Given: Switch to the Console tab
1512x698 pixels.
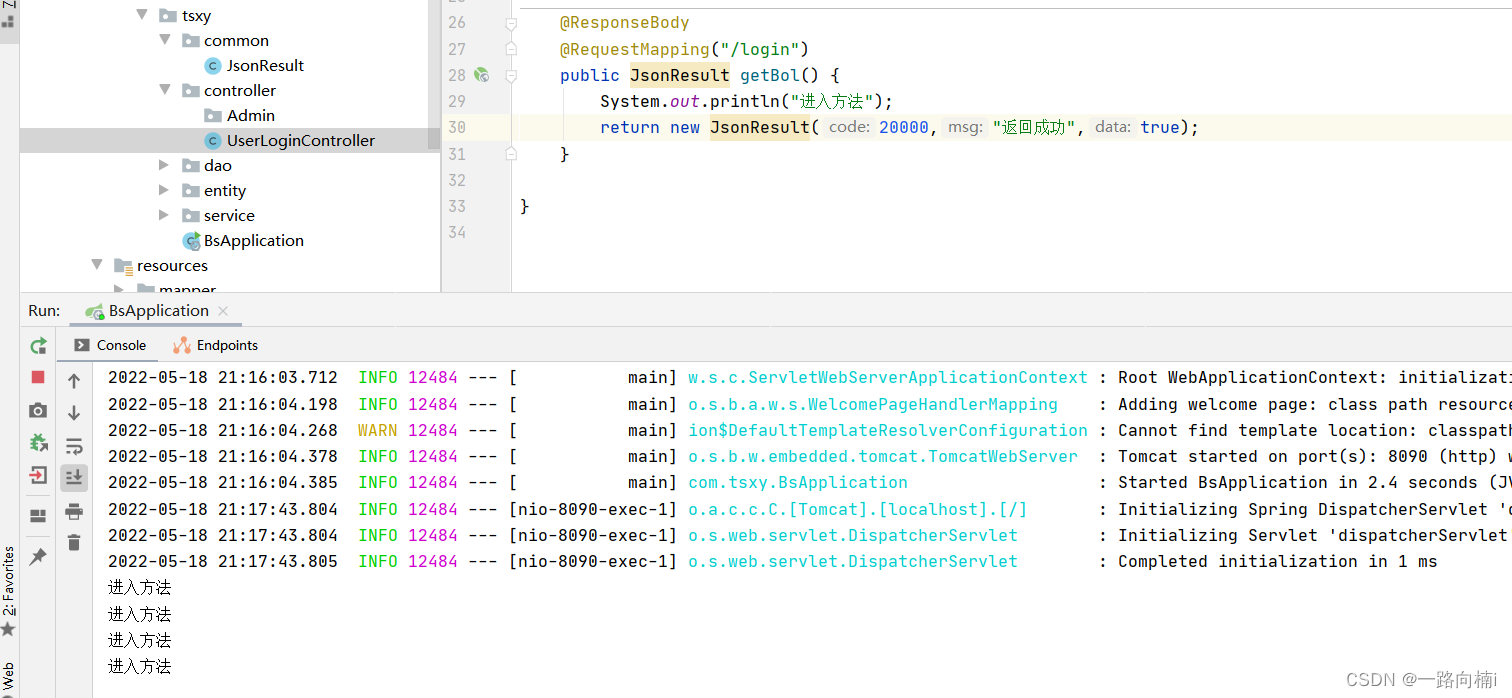Looking at the screenshot, I should pyautogui.click(x=110, y=345).
